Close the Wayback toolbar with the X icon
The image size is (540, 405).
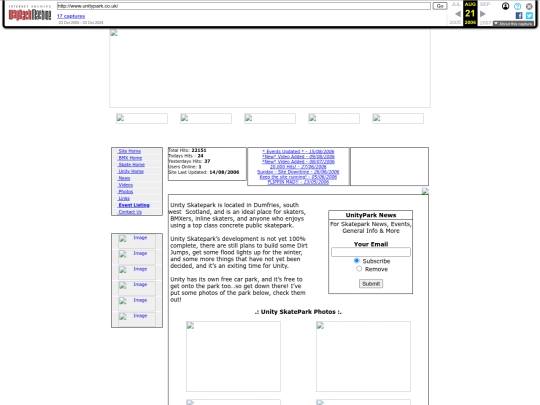pos(529,6)
